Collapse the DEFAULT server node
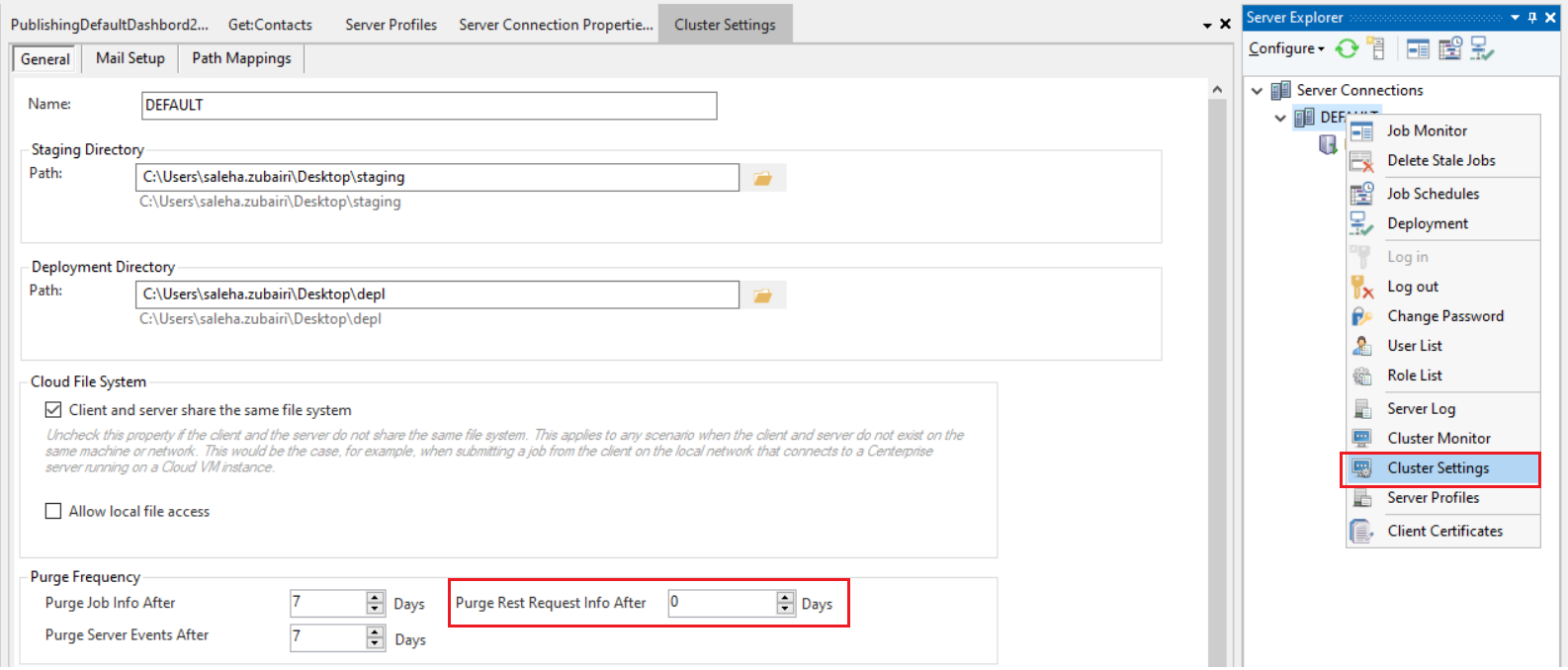1568x670 pixels. coord(1280,118)
